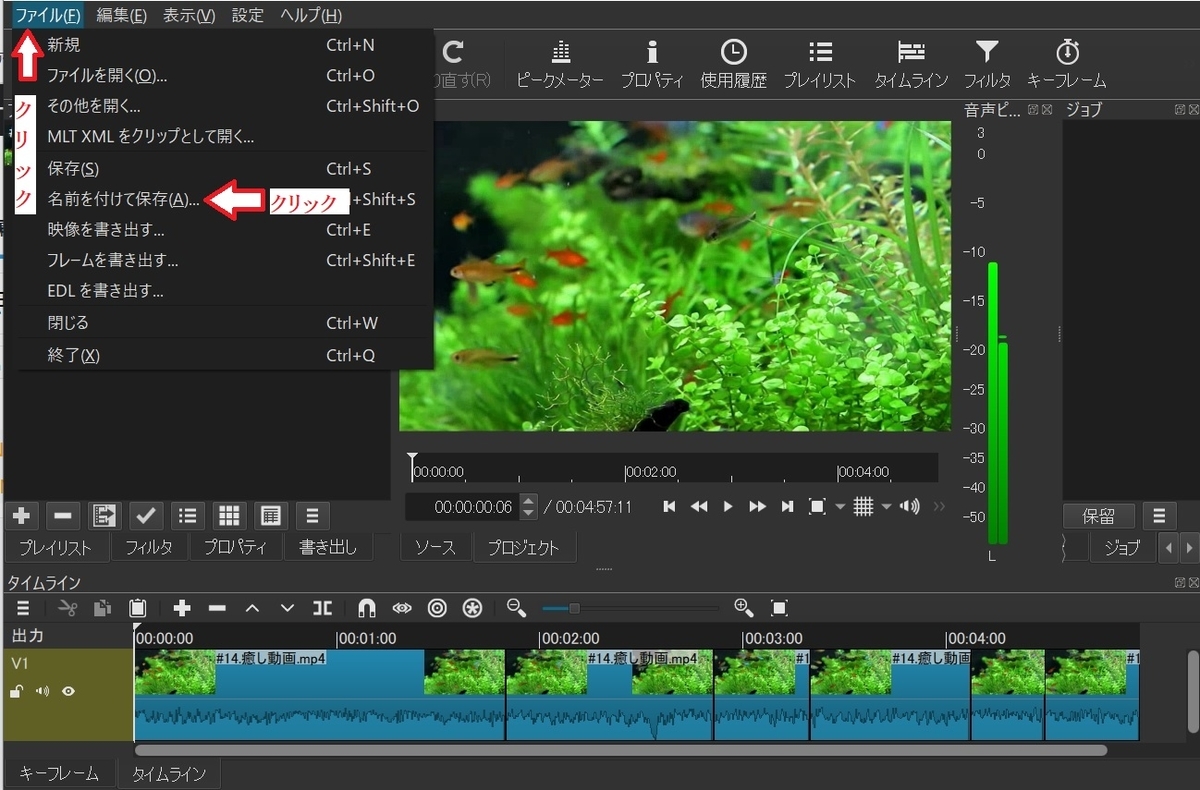Open the 設定 menu
1200x790 pixels.
coord(248,15)
